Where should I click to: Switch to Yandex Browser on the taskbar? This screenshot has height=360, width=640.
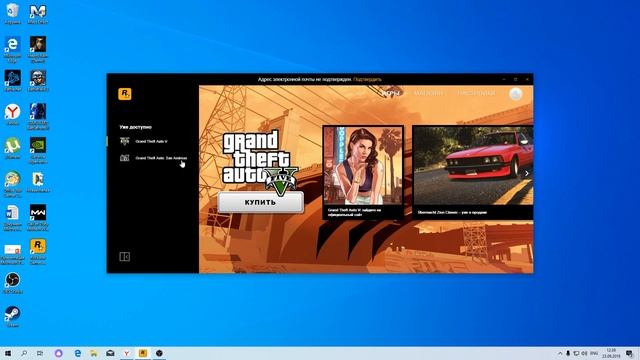pos(127,353)
